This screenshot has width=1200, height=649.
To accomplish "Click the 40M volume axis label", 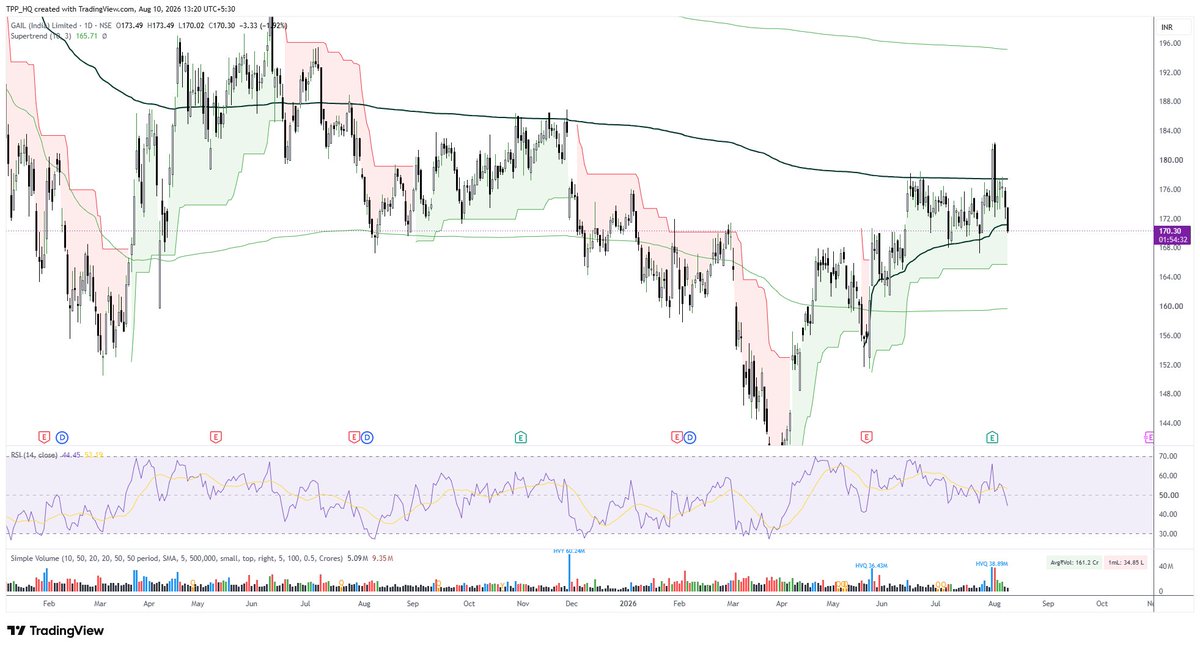I will click(1166, 565).
